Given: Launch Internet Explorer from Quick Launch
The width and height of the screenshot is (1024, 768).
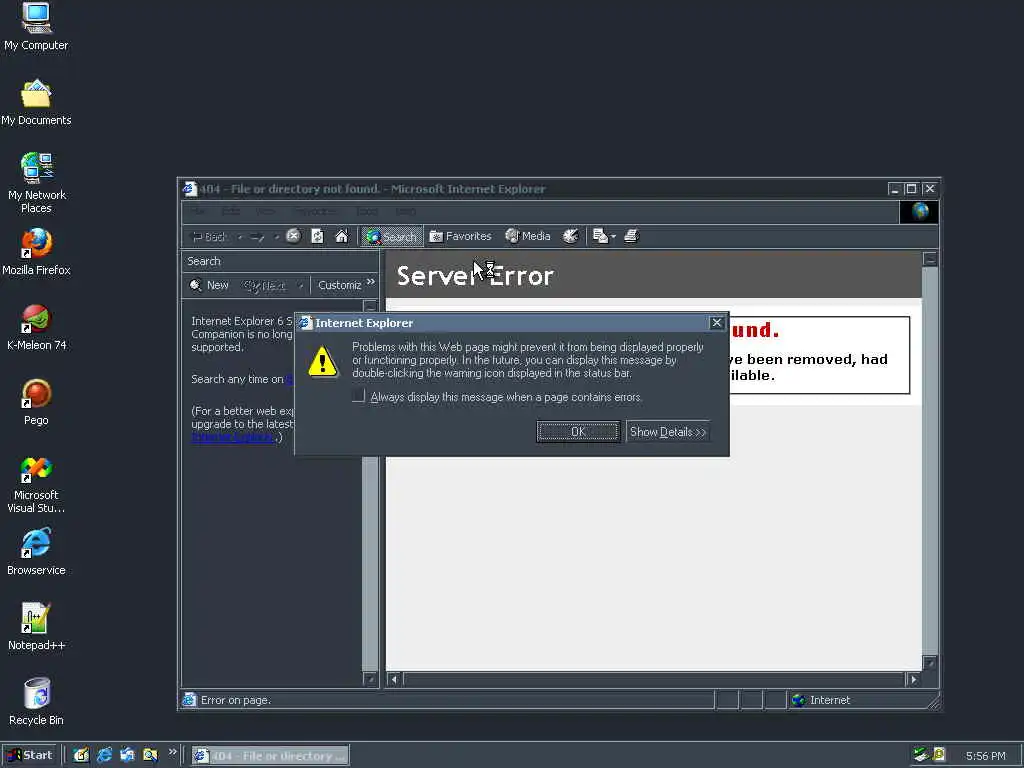Looking at the screenshot, I should [x=104, y=755].
